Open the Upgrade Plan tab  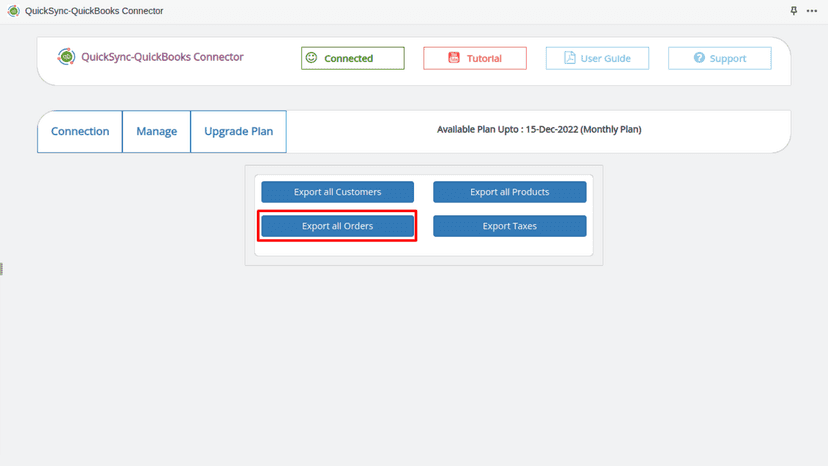pyautogui.click(x=239, y=132)
